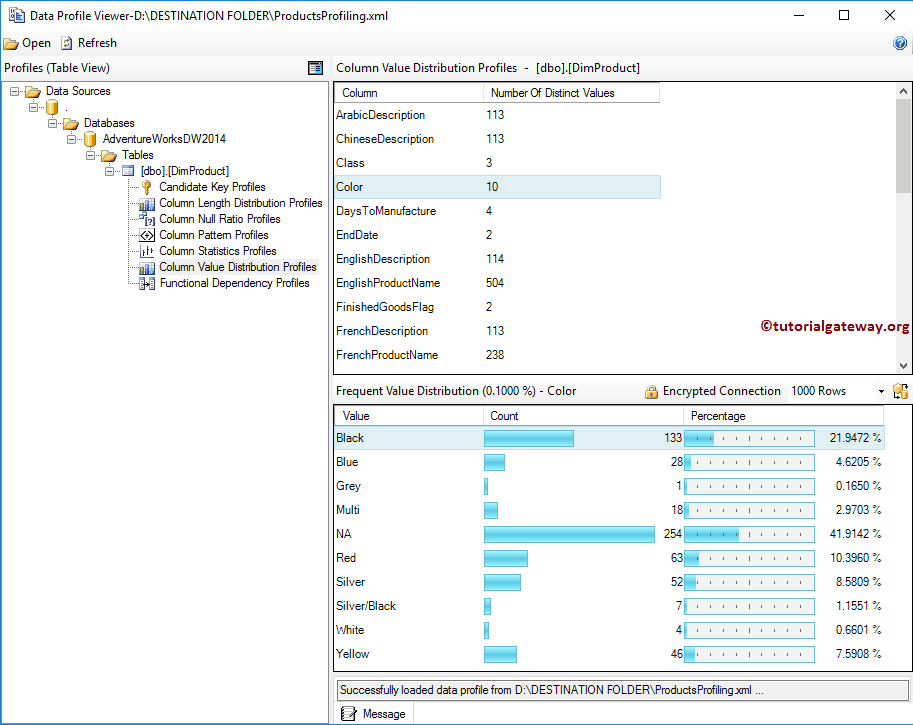Sort by Number Of Distinct Values header

pyautogui.click(x=570, y=93)
